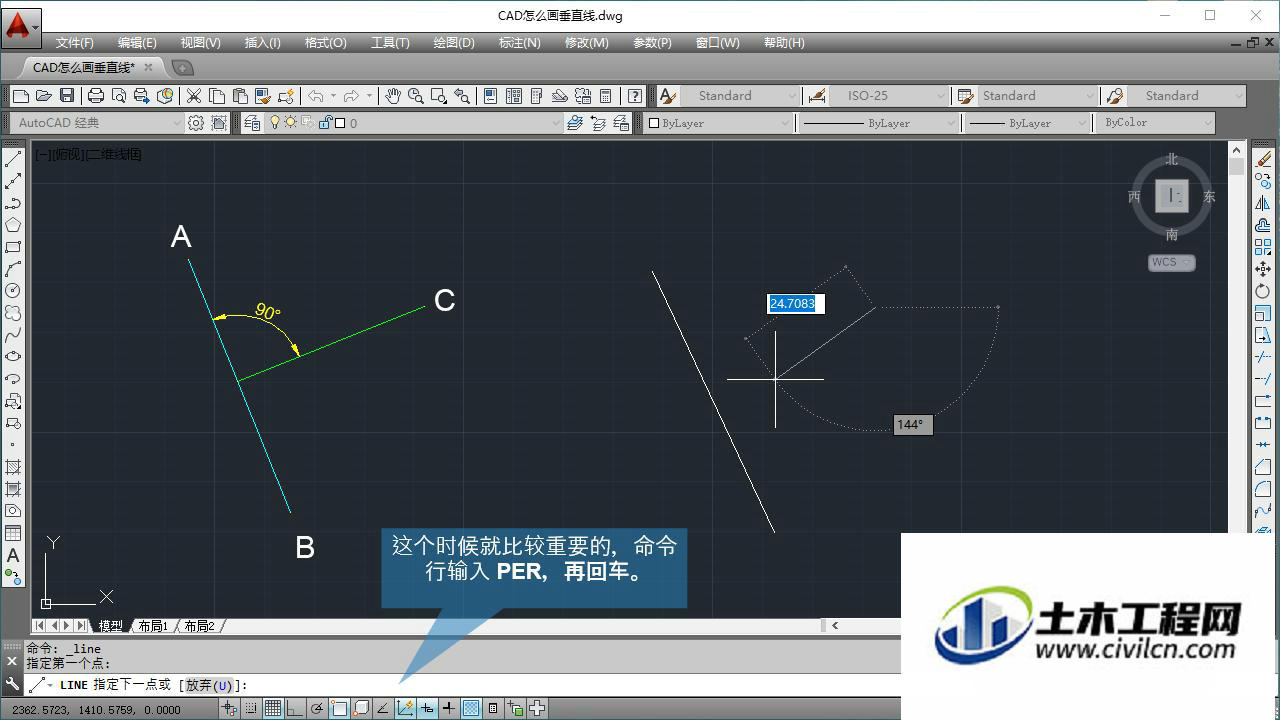Click the Trim tool icon

pyautogui.click(x=1263, y=357)
